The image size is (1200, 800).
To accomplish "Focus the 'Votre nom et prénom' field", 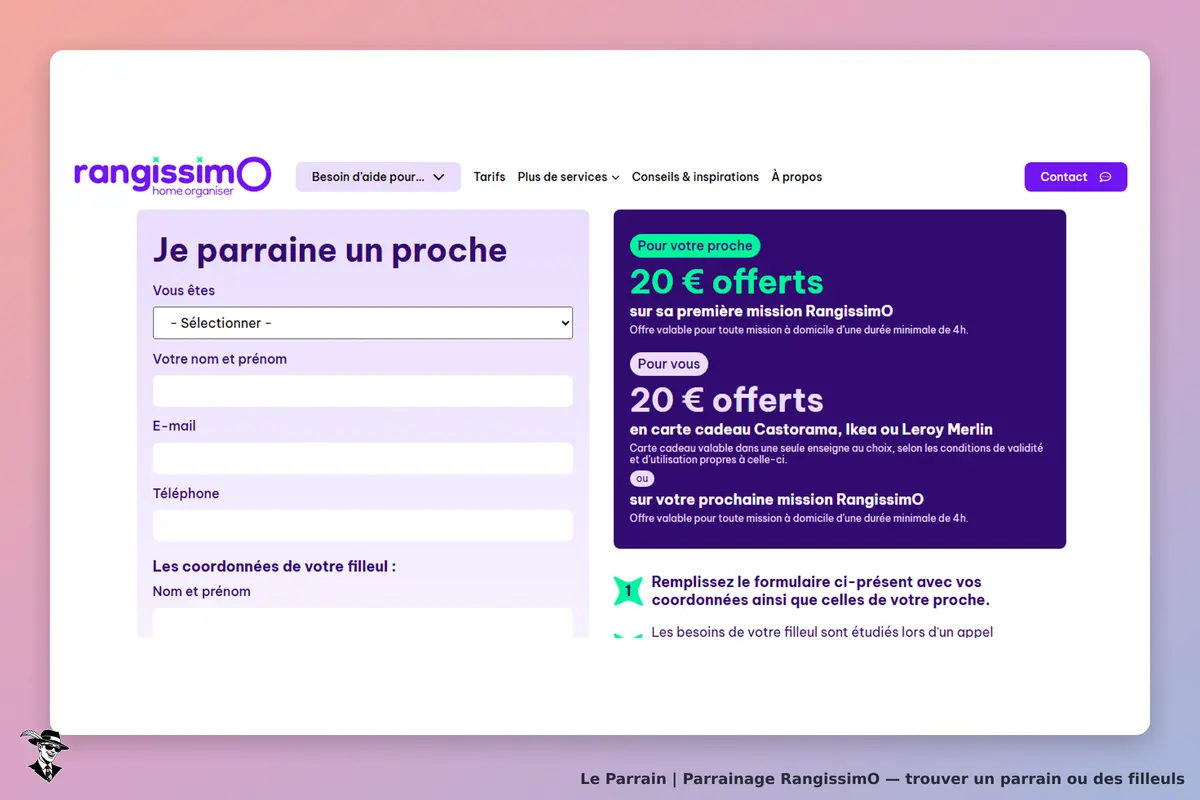I will pyautogui.click(x=363, y=391).
